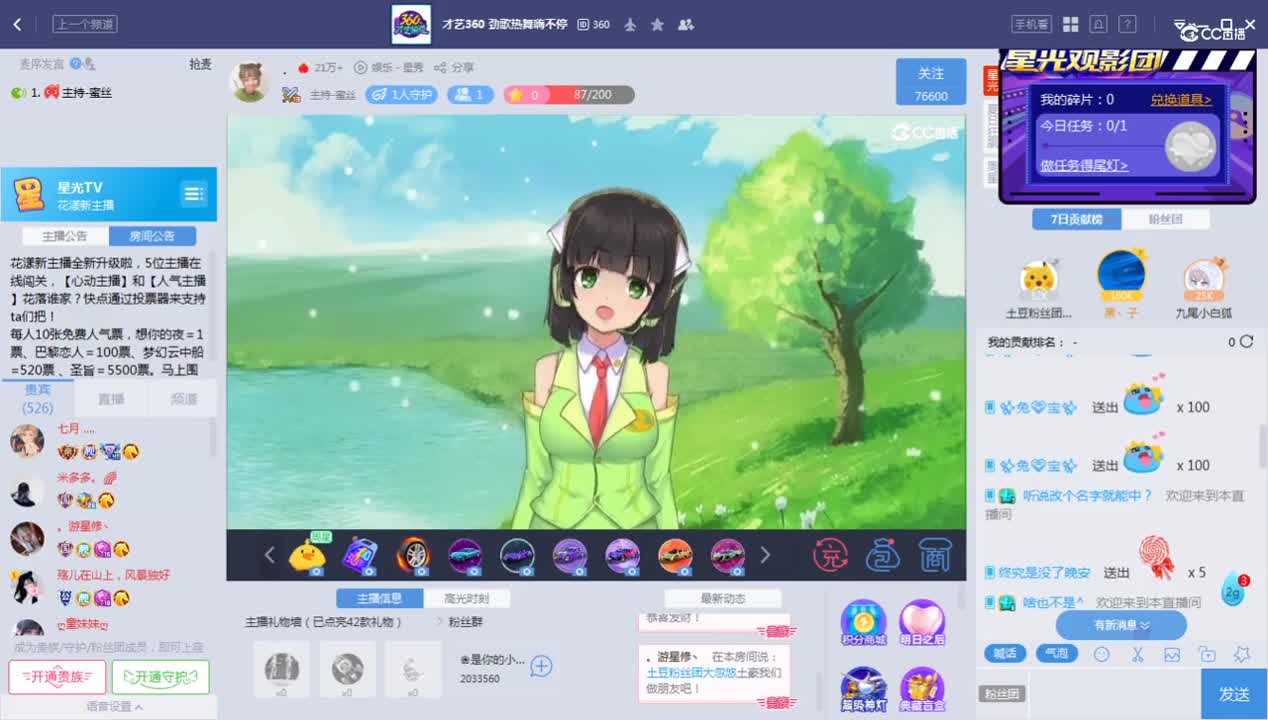Click the picture send icon
This screenshot has height=720, width=1268.
pos(1172,654)
